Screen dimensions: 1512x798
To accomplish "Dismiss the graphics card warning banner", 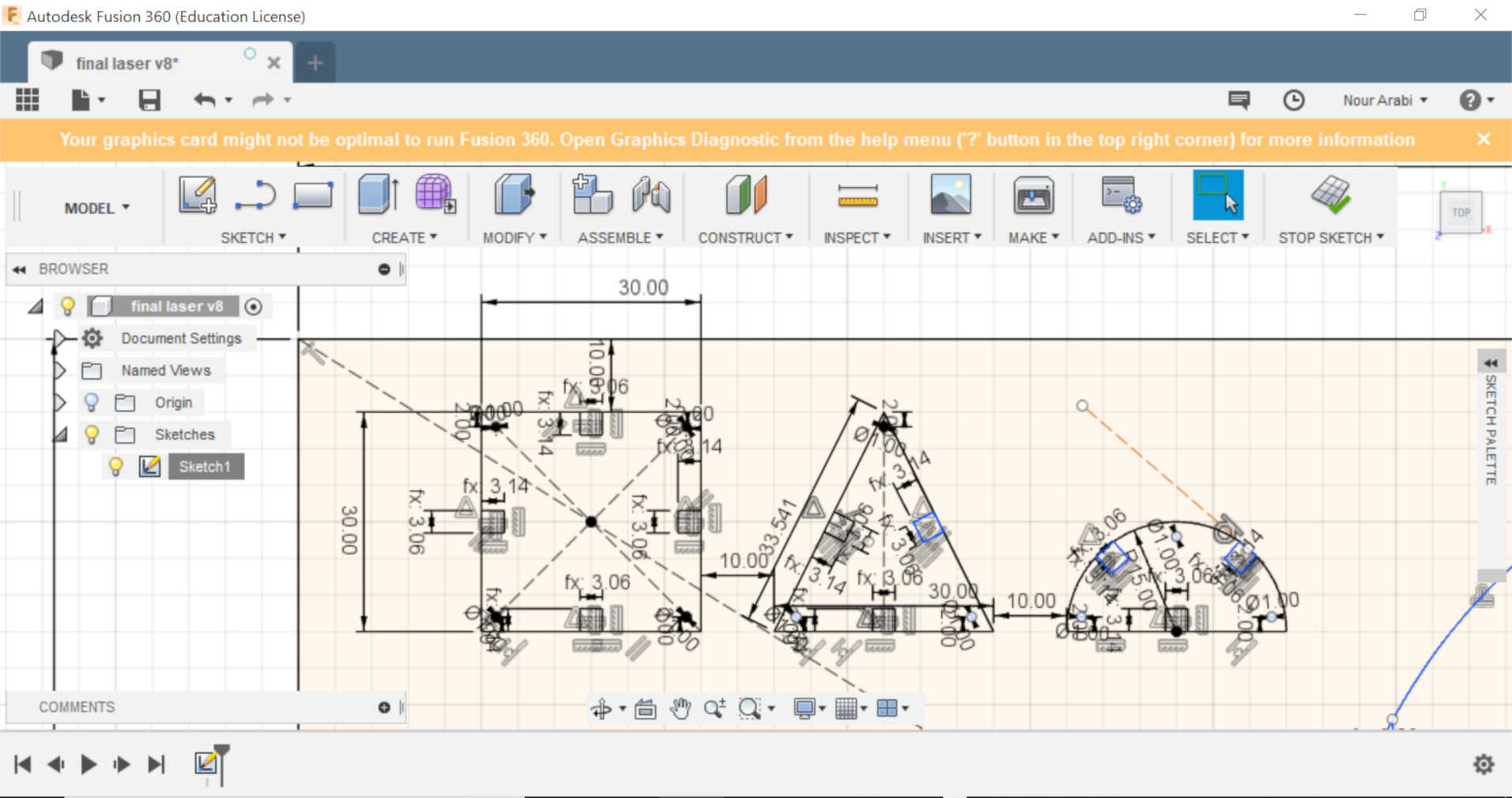I will click(x=1484, y=139).
